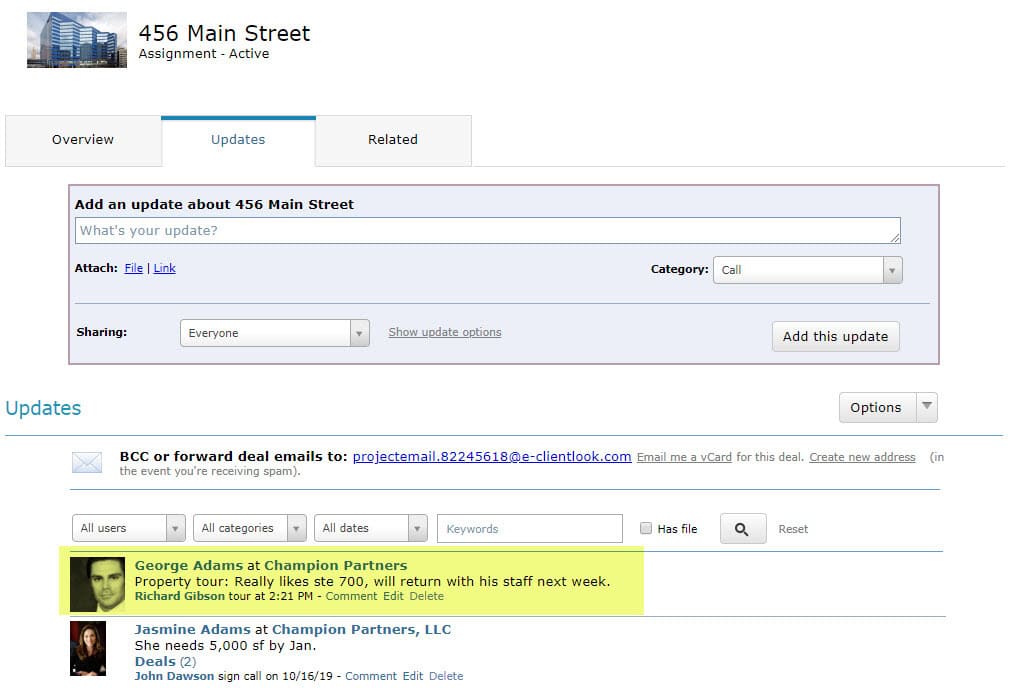Click the Add this update button
1020x688 pixels.
(835, 336)
